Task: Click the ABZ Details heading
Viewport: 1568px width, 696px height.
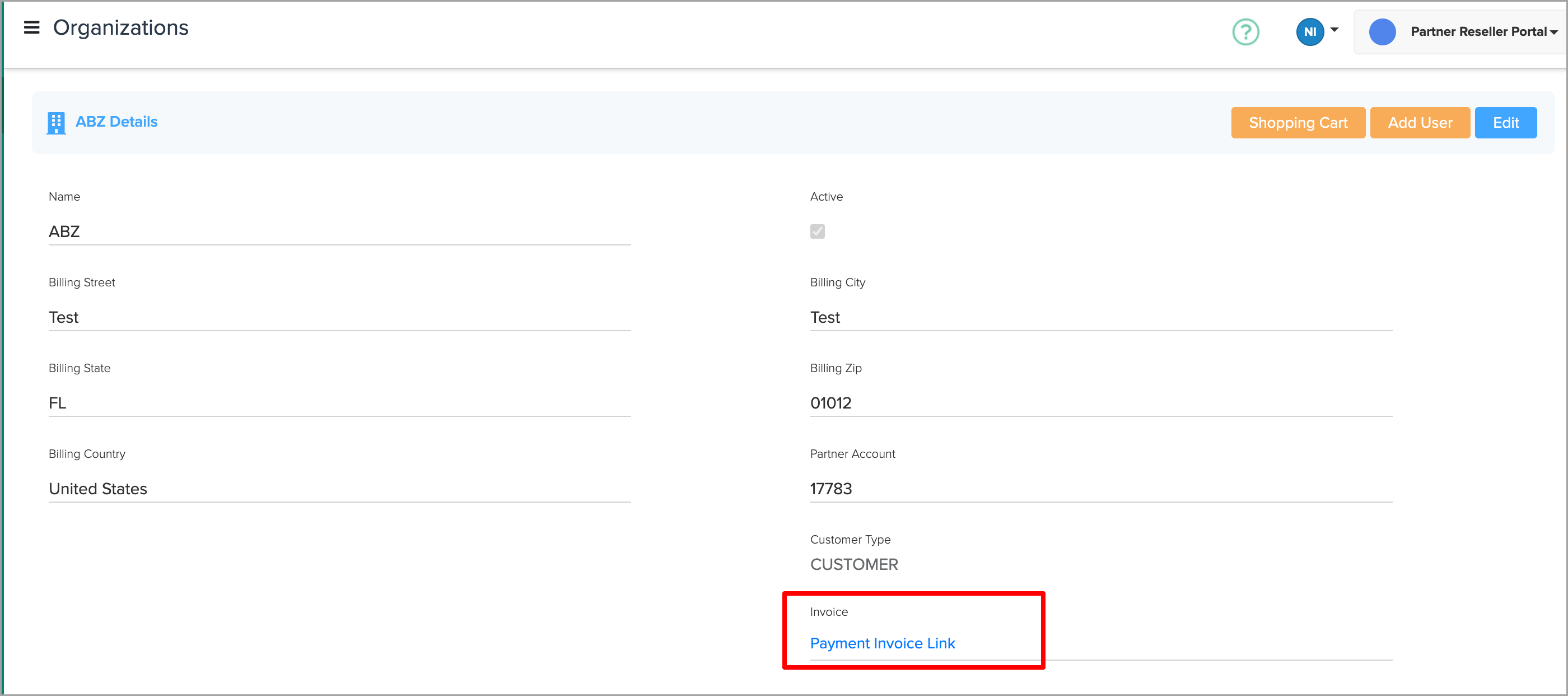Action: (116, 122)
